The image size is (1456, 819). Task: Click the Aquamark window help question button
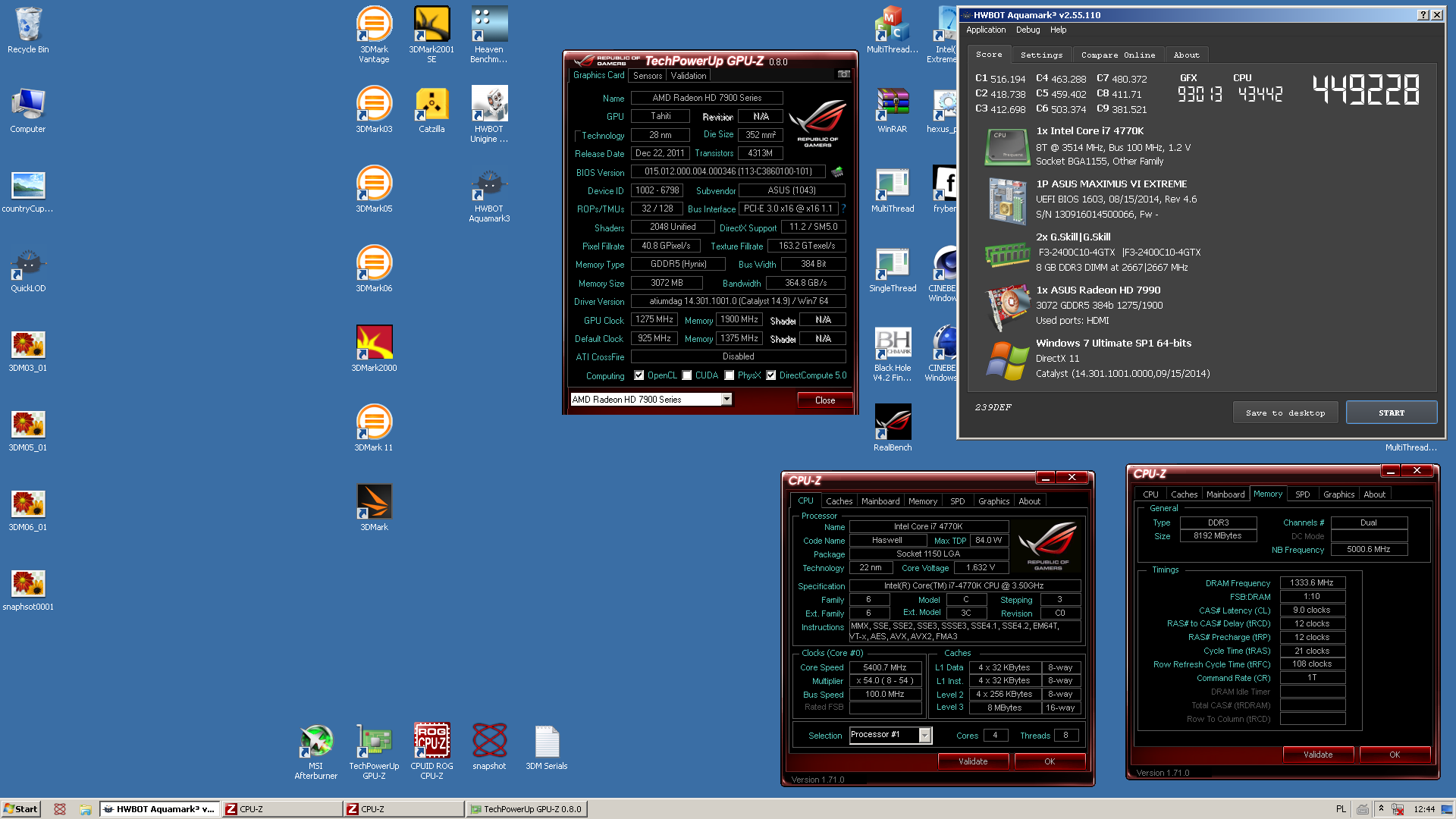point(1423,14)
